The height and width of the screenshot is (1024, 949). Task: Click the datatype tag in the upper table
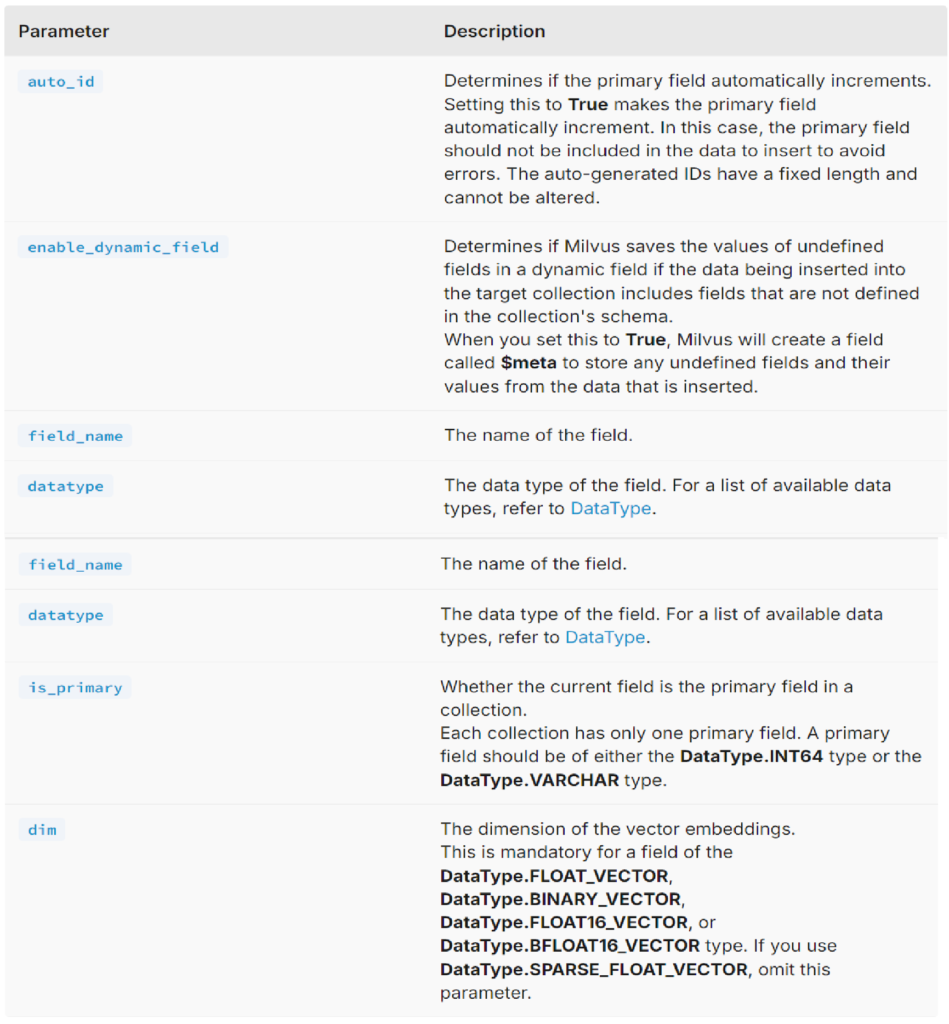pos(66,486)
